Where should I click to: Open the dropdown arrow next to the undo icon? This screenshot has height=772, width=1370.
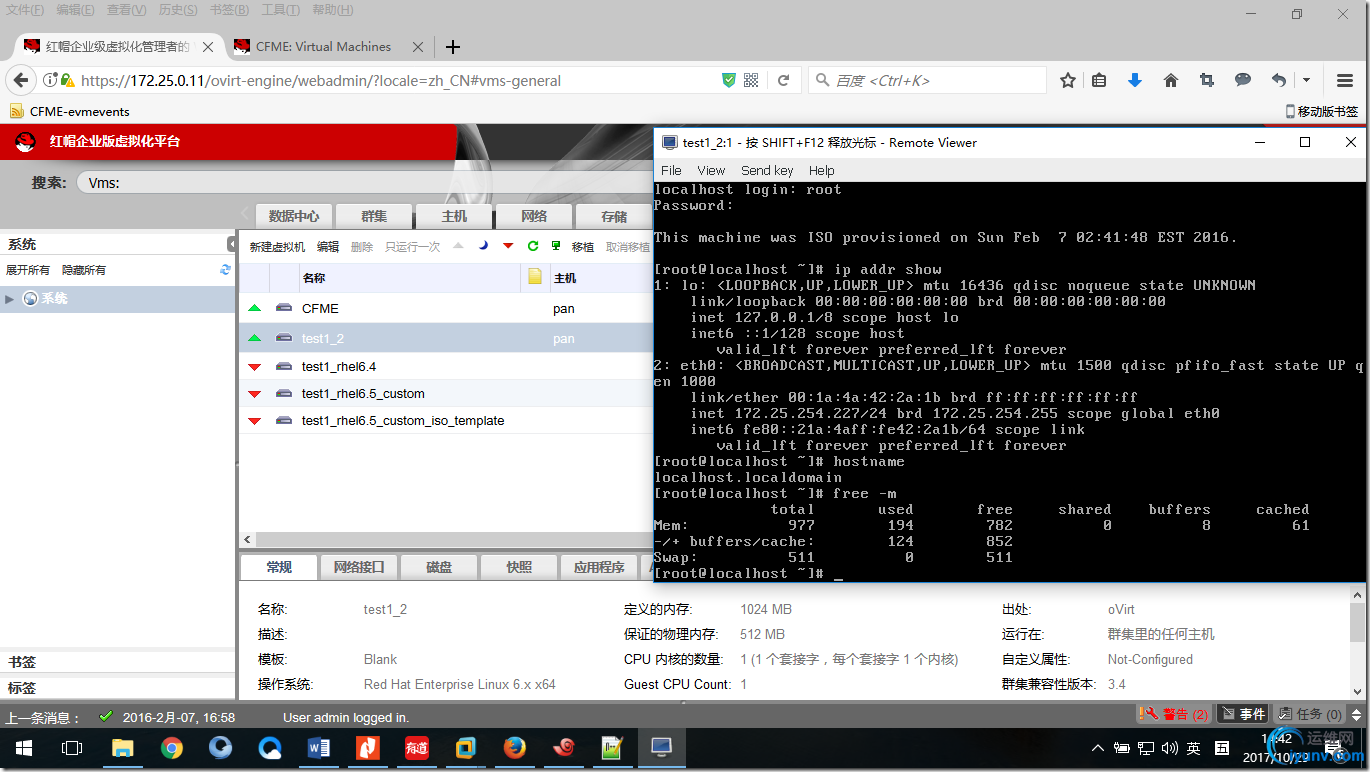coord(1306,80)
